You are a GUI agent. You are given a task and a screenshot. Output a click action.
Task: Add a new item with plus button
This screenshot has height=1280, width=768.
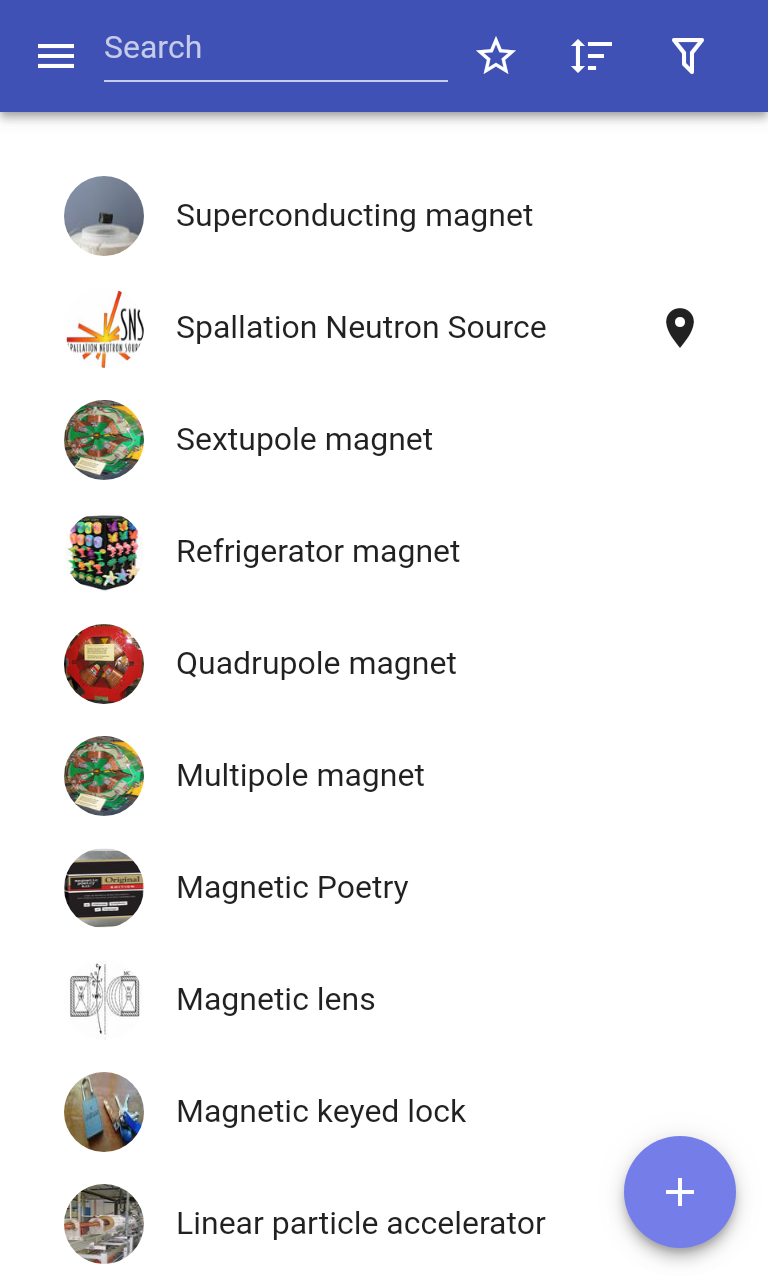click(x=680, y=1192)
